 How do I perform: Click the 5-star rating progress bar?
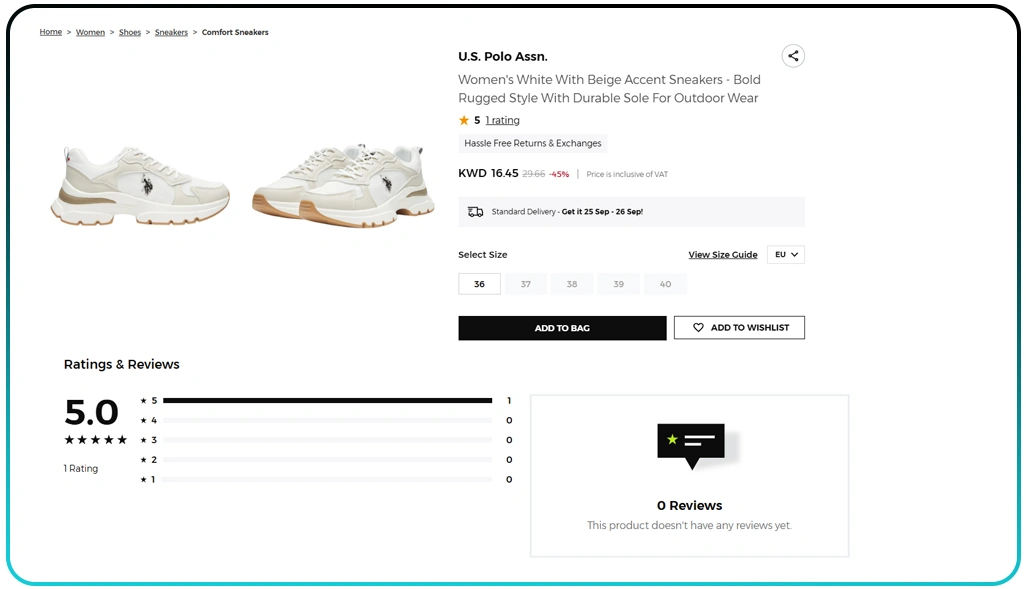(330, 400)
